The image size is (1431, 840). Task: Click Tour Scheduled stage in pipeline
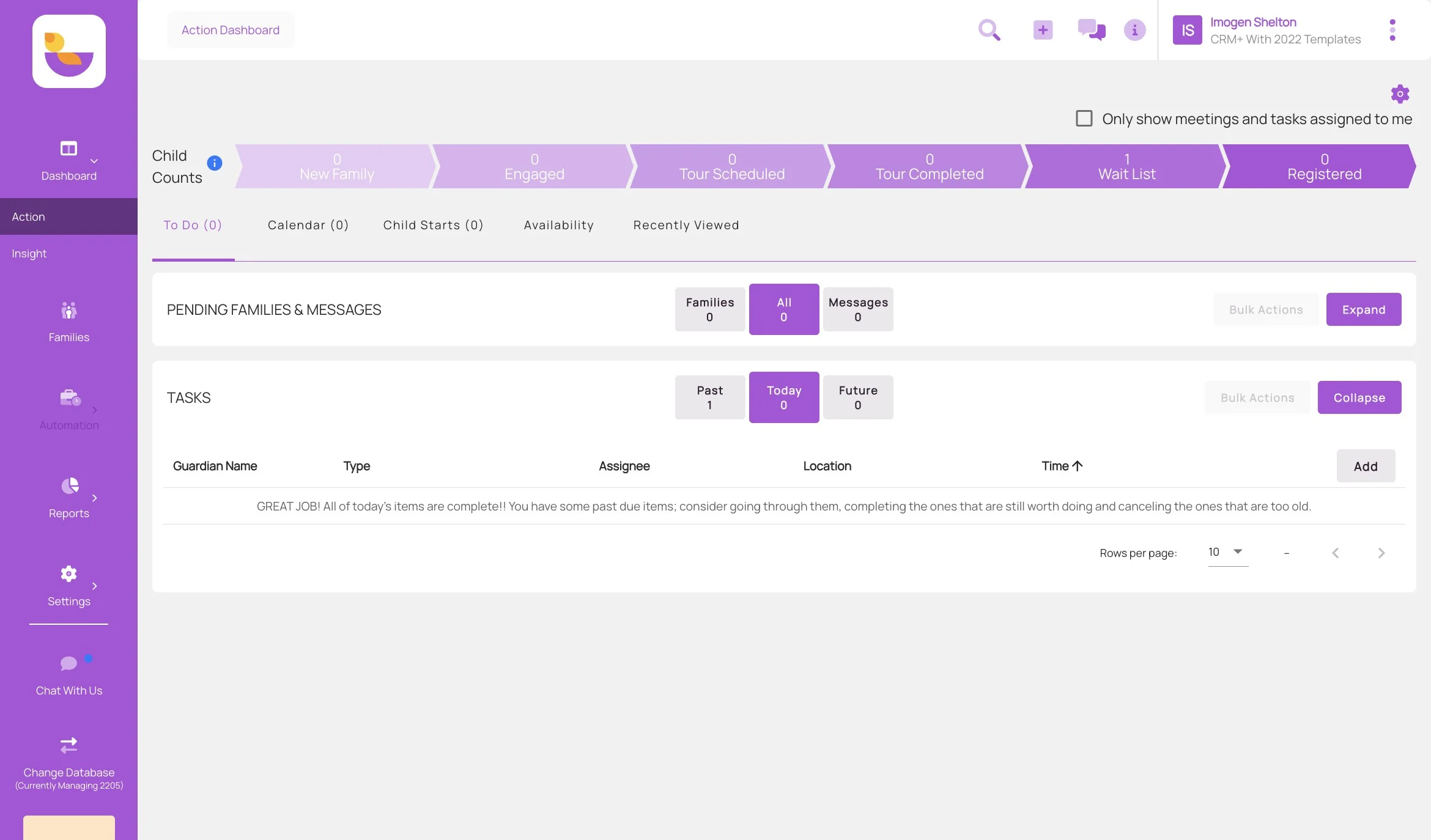(x=732, y=166)
